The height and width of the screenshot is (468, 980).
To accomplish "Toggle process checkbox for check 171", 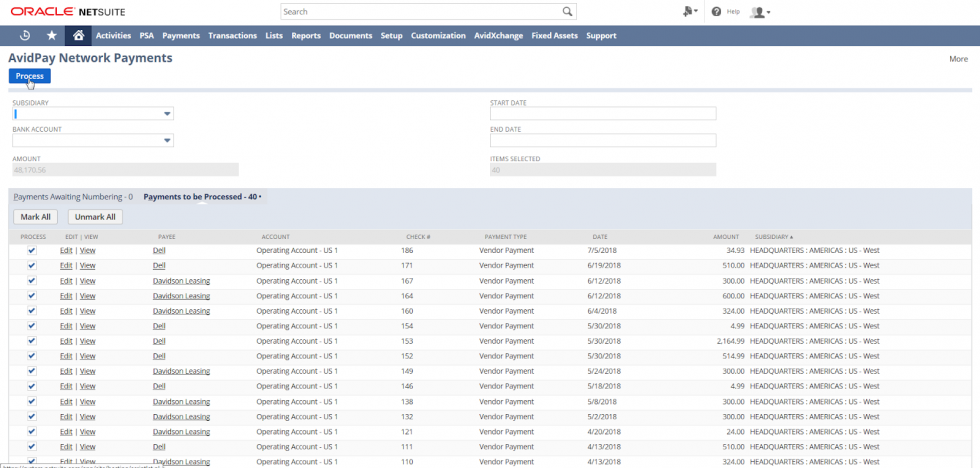I will pos(32,265).
